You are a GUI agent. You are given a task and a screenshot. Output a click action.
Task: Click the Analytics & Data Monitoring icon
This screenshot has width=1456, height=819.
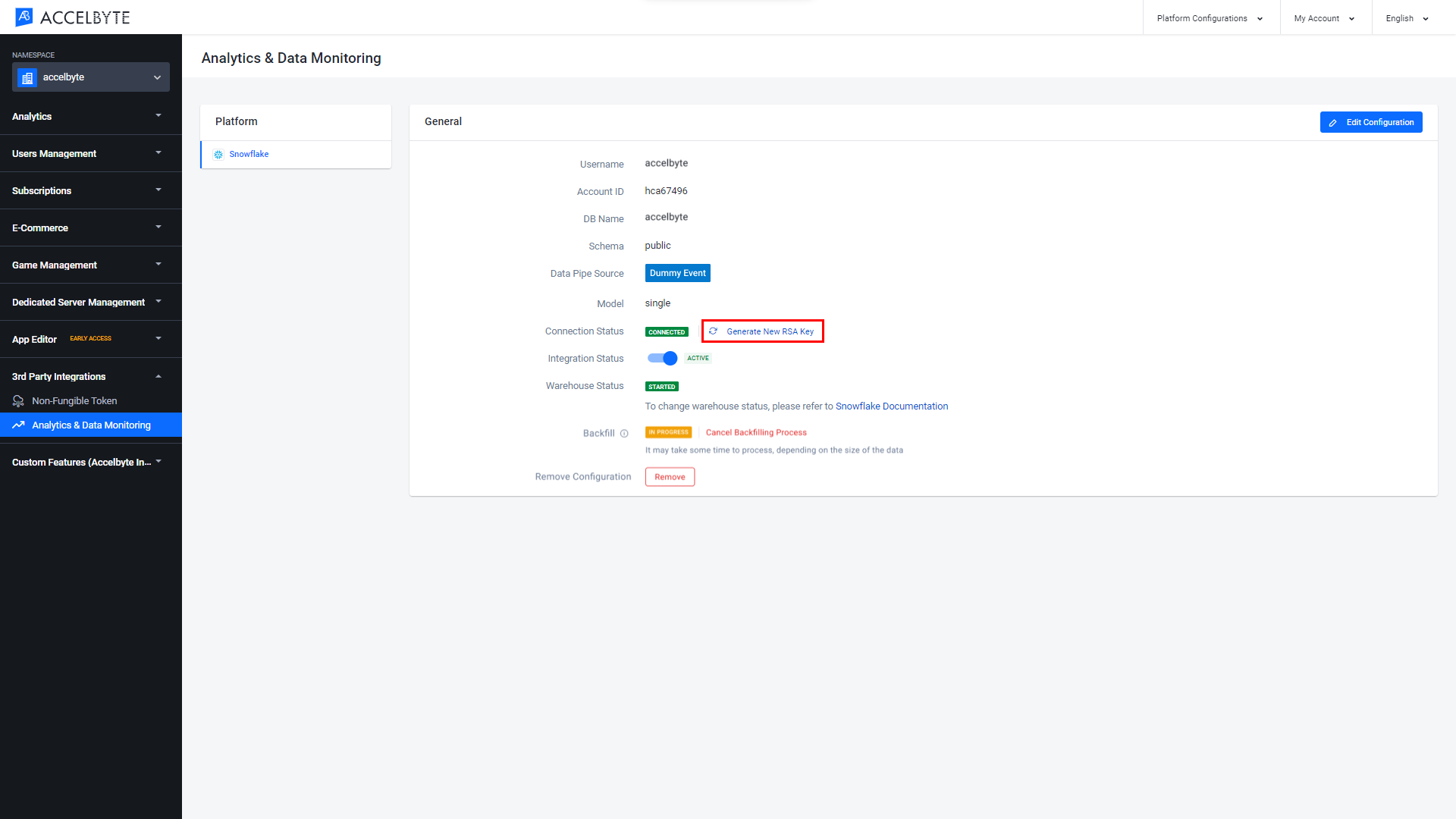20,424
